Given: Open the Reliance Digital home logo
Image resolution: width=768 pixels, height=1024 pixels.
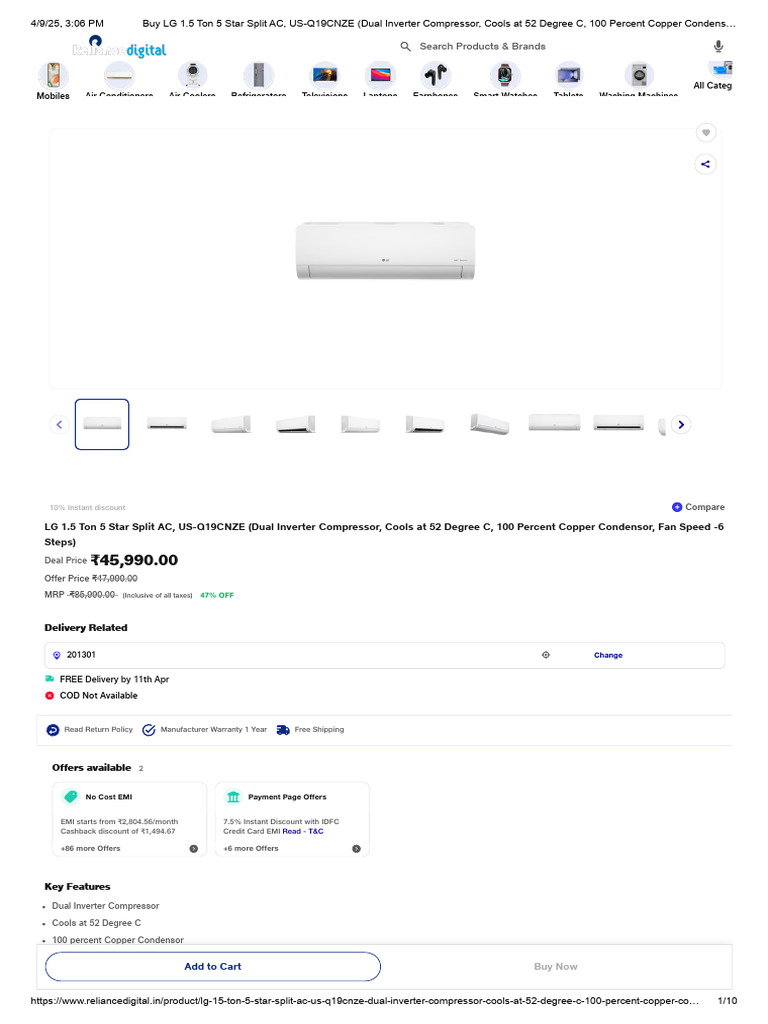Looking at the screenshot, I should tap(119, 47).
